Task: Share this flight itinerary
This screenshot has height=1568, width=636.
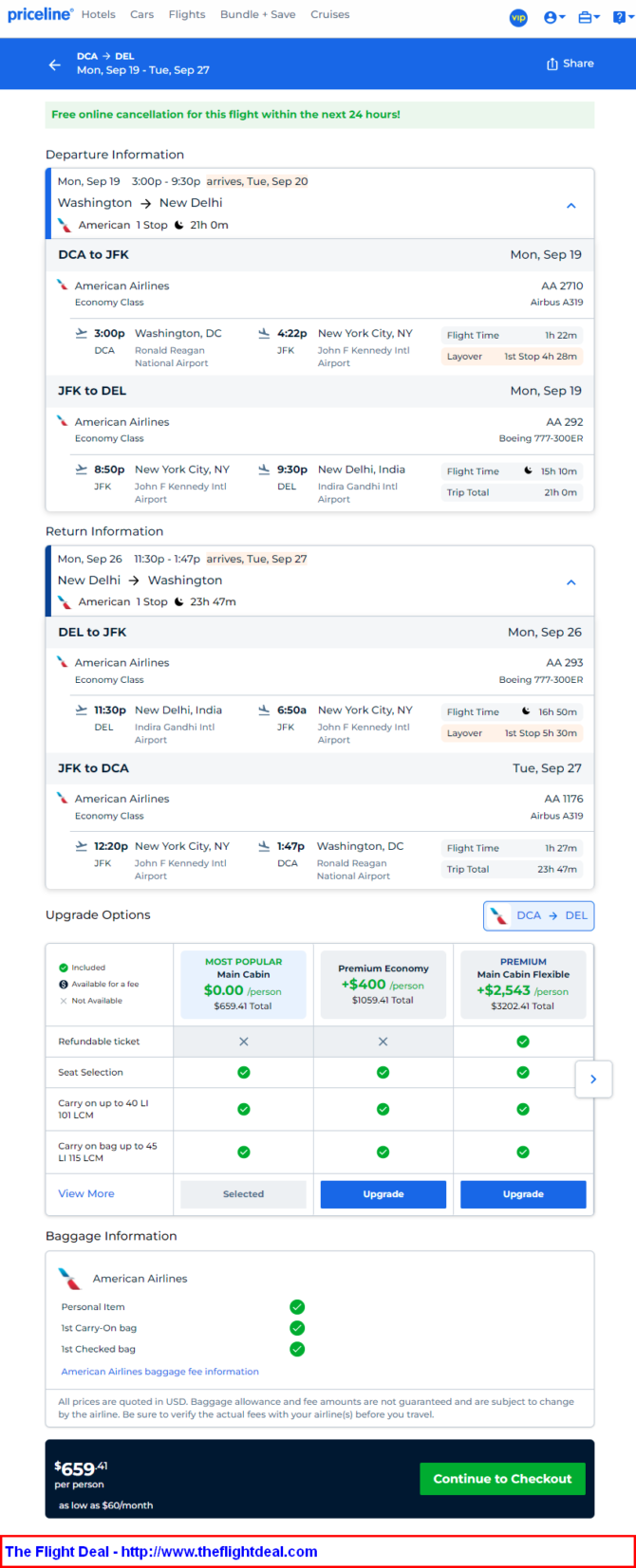Action: [570, 64]
